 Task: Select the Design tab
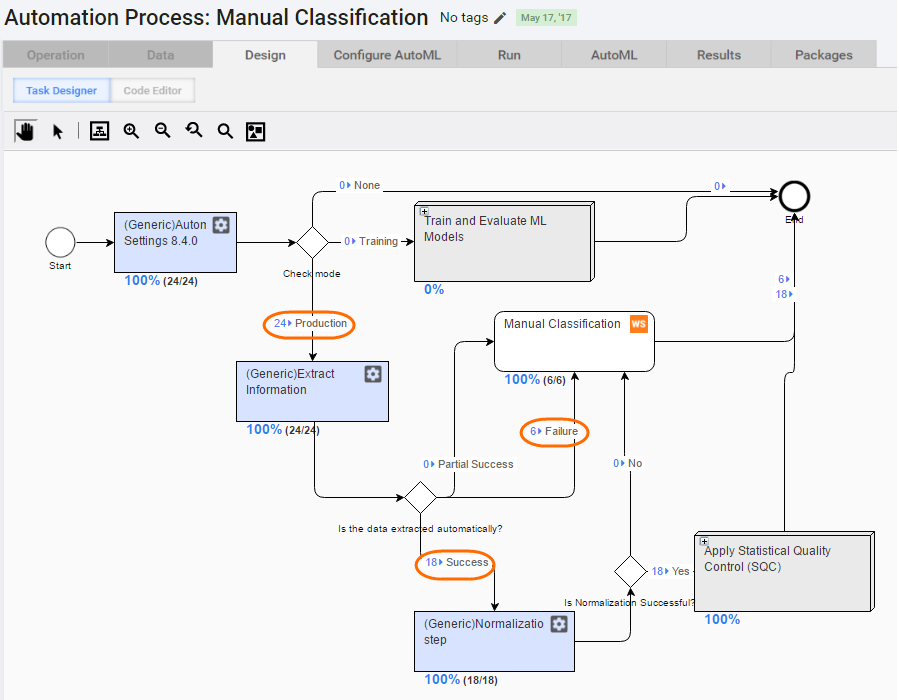[x=265, y=55]
